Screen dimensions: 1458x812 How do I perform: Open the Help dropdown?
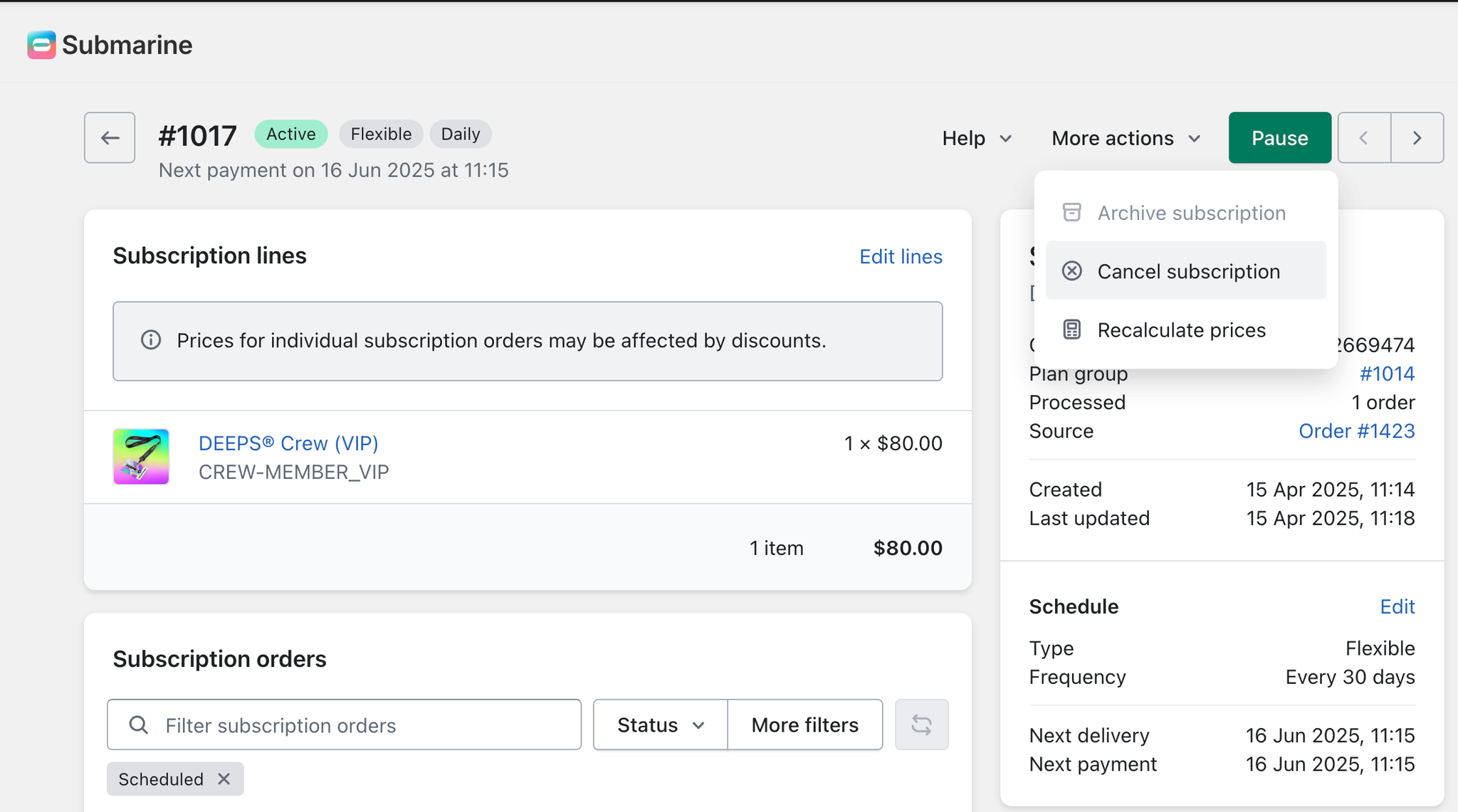[x=977, y=138]
